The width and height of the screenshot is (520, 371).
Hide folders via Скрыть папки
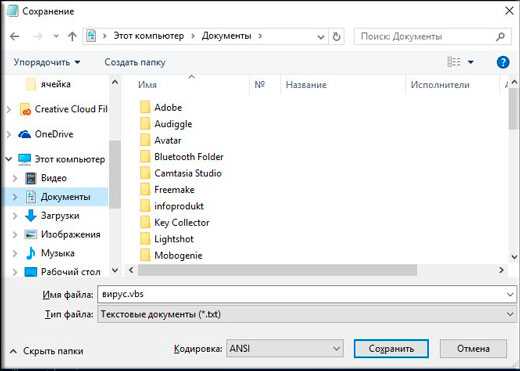47,351
